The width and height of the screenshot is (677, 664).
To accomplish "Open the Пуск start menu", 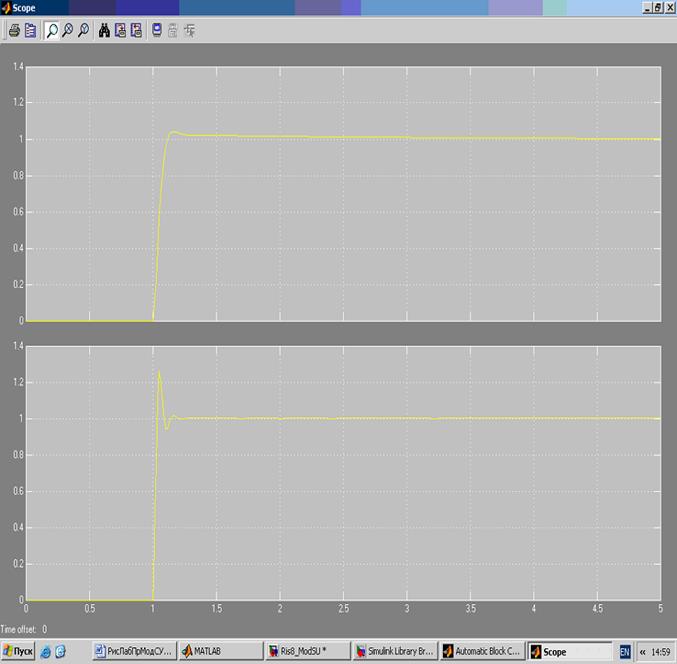I will 18,651.
